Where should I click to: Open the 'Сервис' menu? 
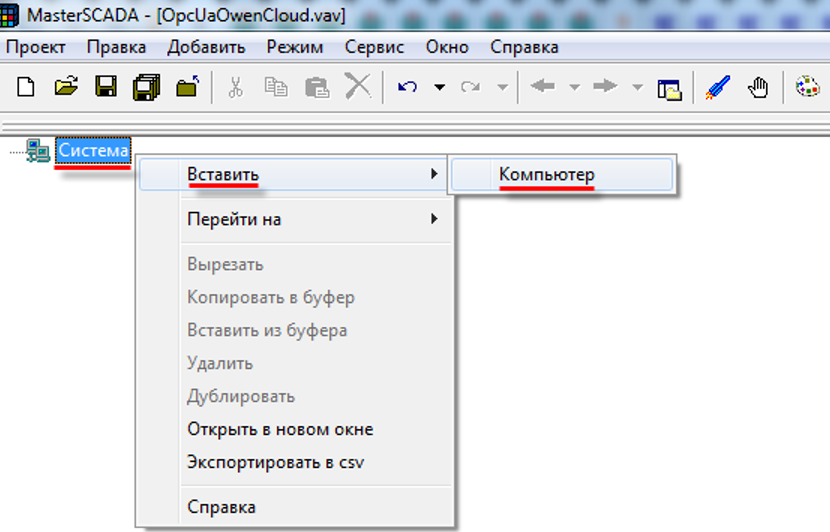click(x=374, y=47)
